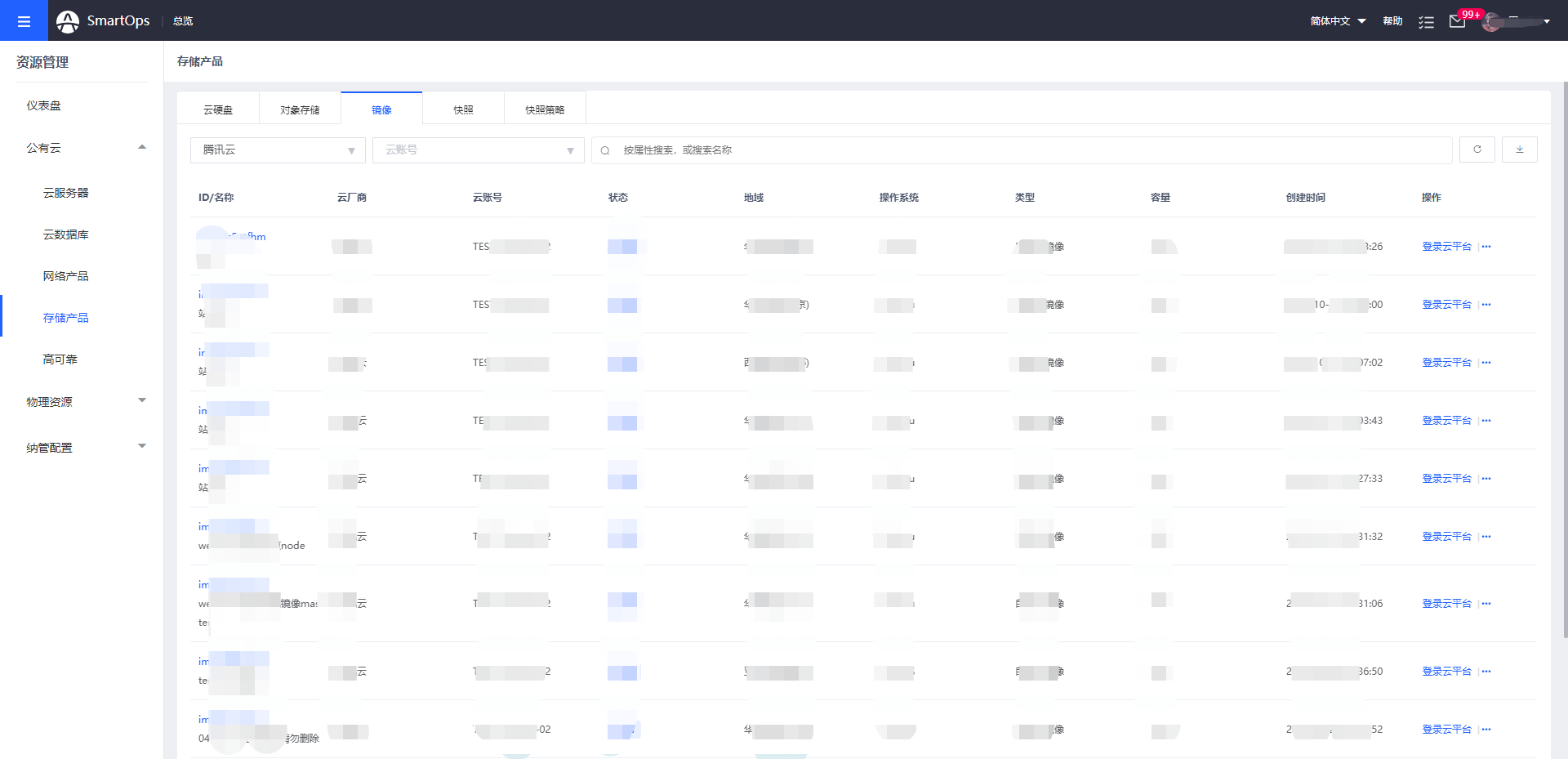Open the 简体中文 language dropdown
The height and width of the screenshot is (759, 1568).
[1338, 21]
